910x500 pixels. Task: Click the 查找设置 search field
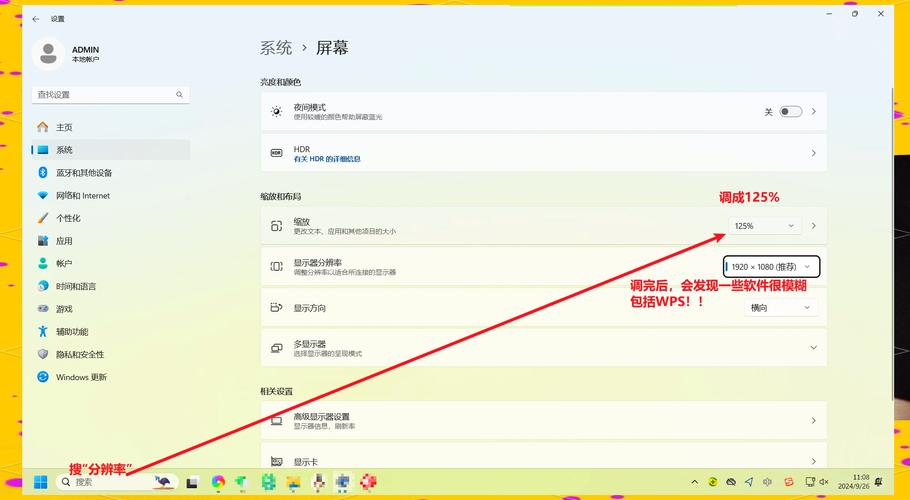pos(105,95)
